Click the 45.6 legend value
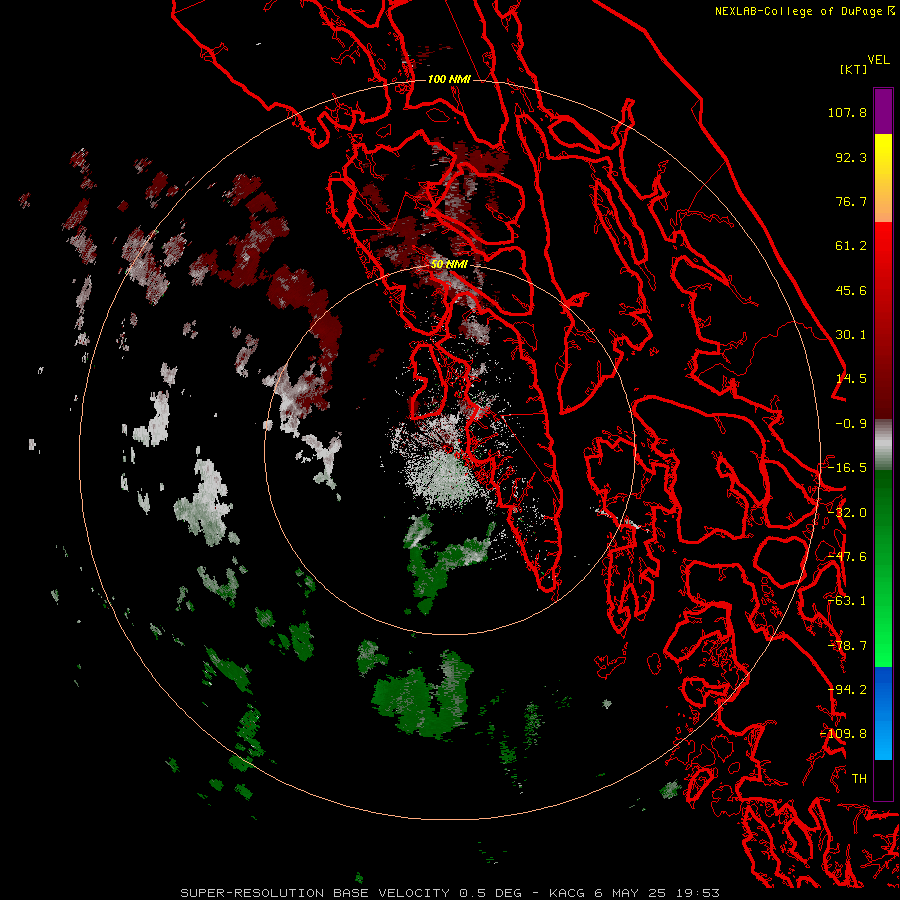Image resolution: width=900 pixels, height=900 pixels. 851,290
